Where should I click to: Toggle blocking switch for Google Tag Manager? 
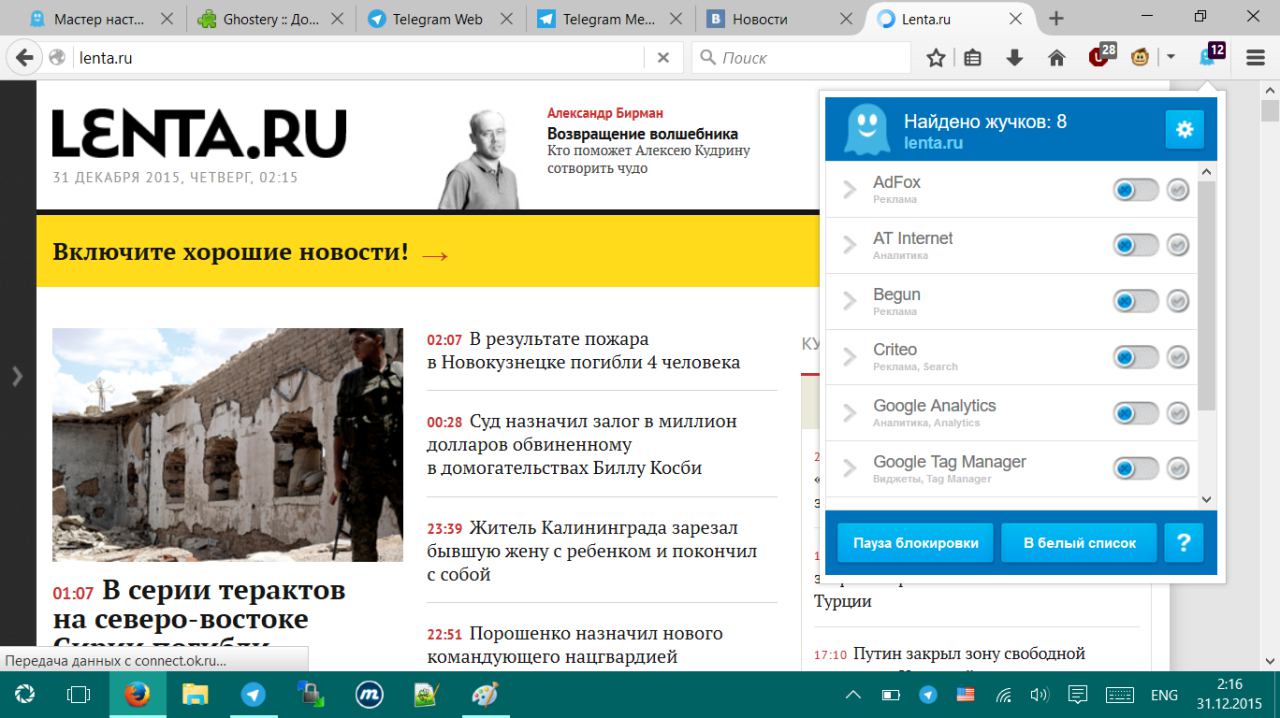point(1136,468)
